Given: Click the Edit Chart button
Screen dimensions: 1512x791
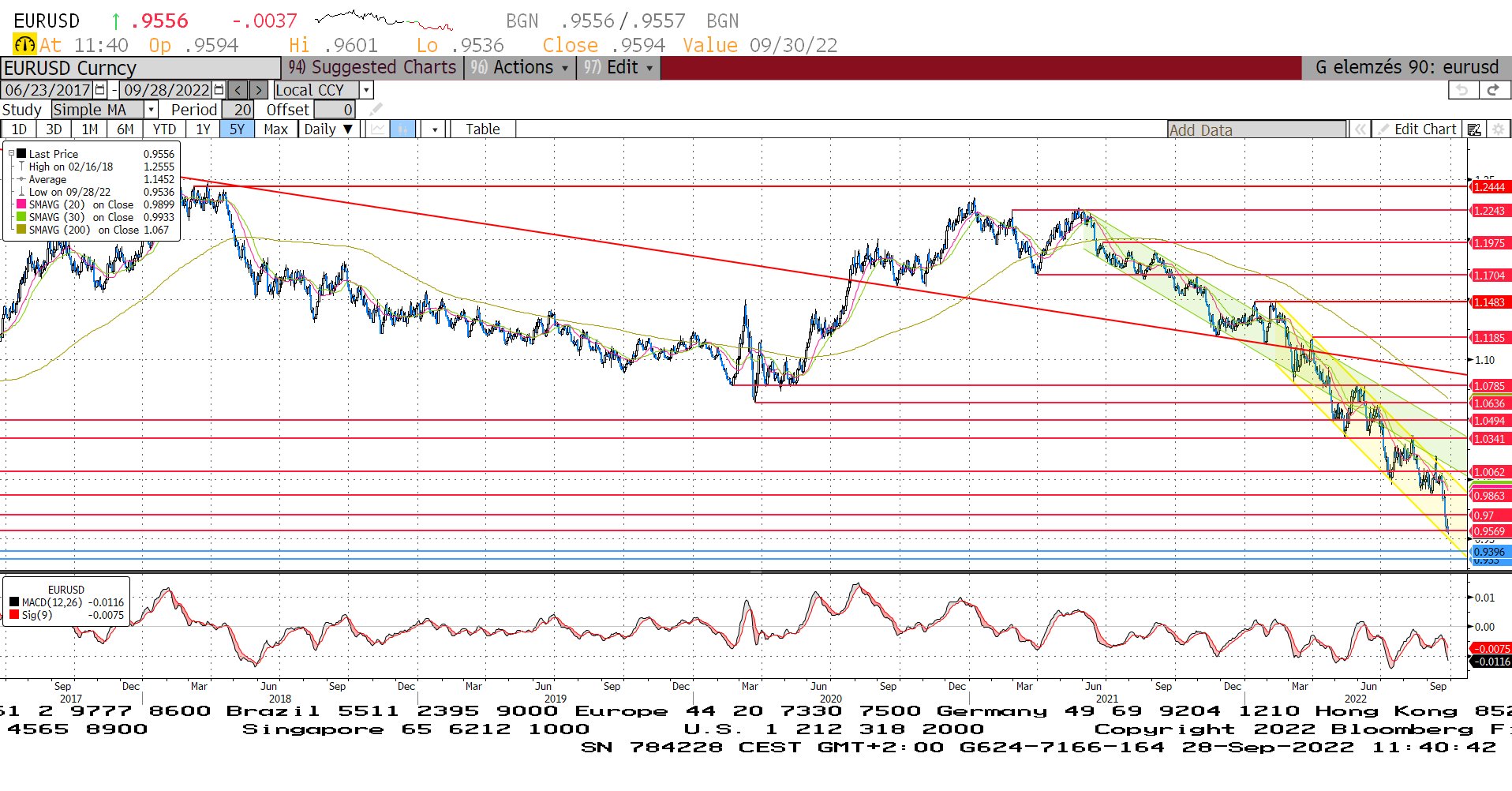Looking at the screenshot, I should pos(1418,129).
